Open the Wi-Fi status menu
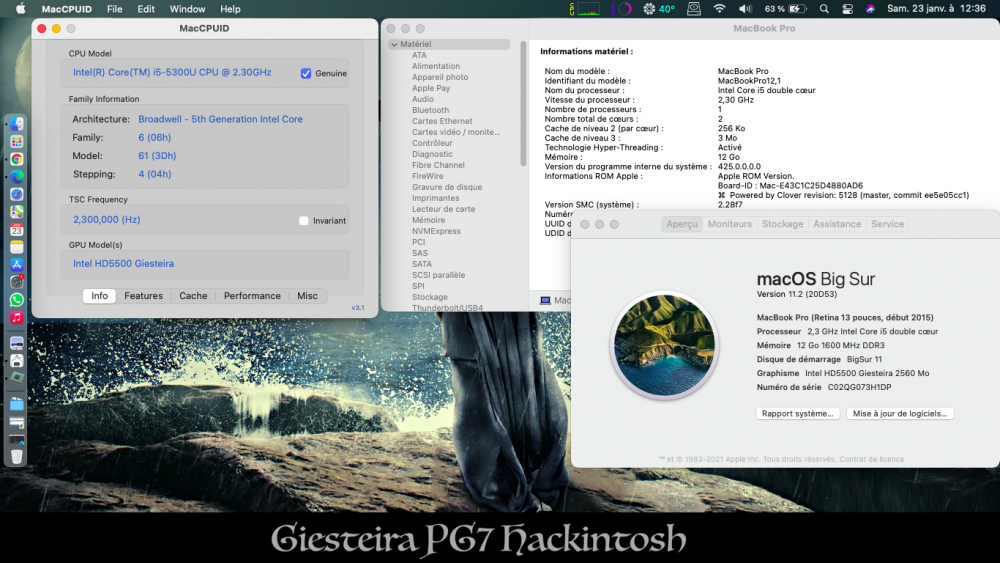Image resolution: width=1000 pixels, height=563 pixels. [719, 9]
